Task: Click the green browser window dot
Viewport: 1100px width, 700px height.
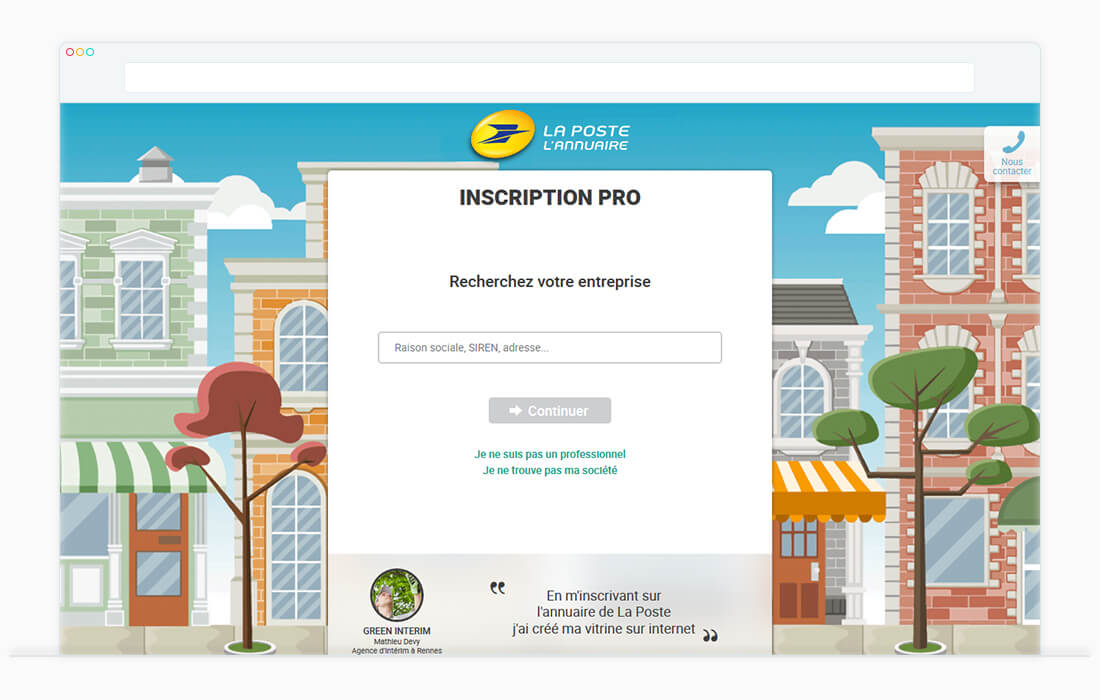Action: click(90, 52)
